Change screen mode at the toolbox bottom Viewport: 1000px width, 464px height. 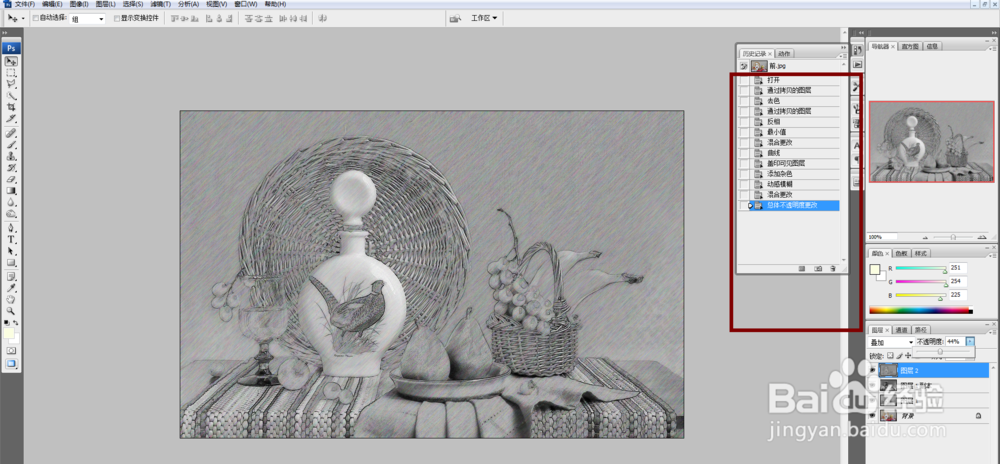pyautogui.click(x=11, y=364)
